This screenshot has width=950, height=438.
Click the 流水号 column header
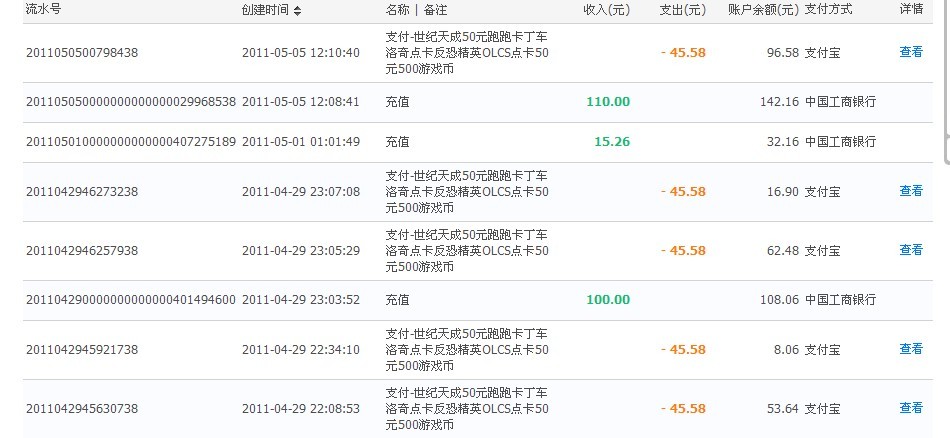43,9
